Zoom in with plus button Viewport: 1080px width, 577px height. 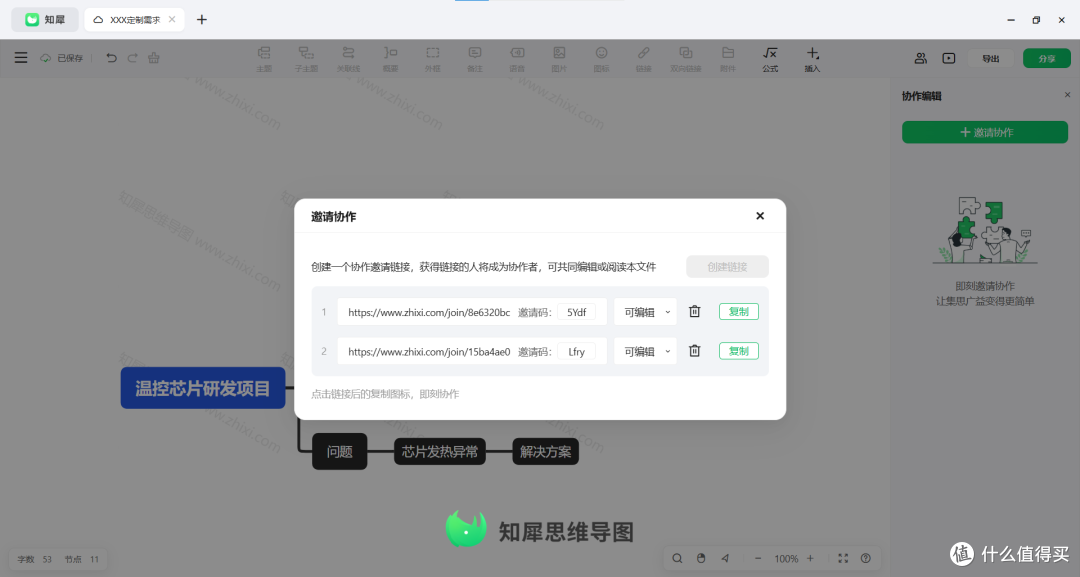(811, 558)
